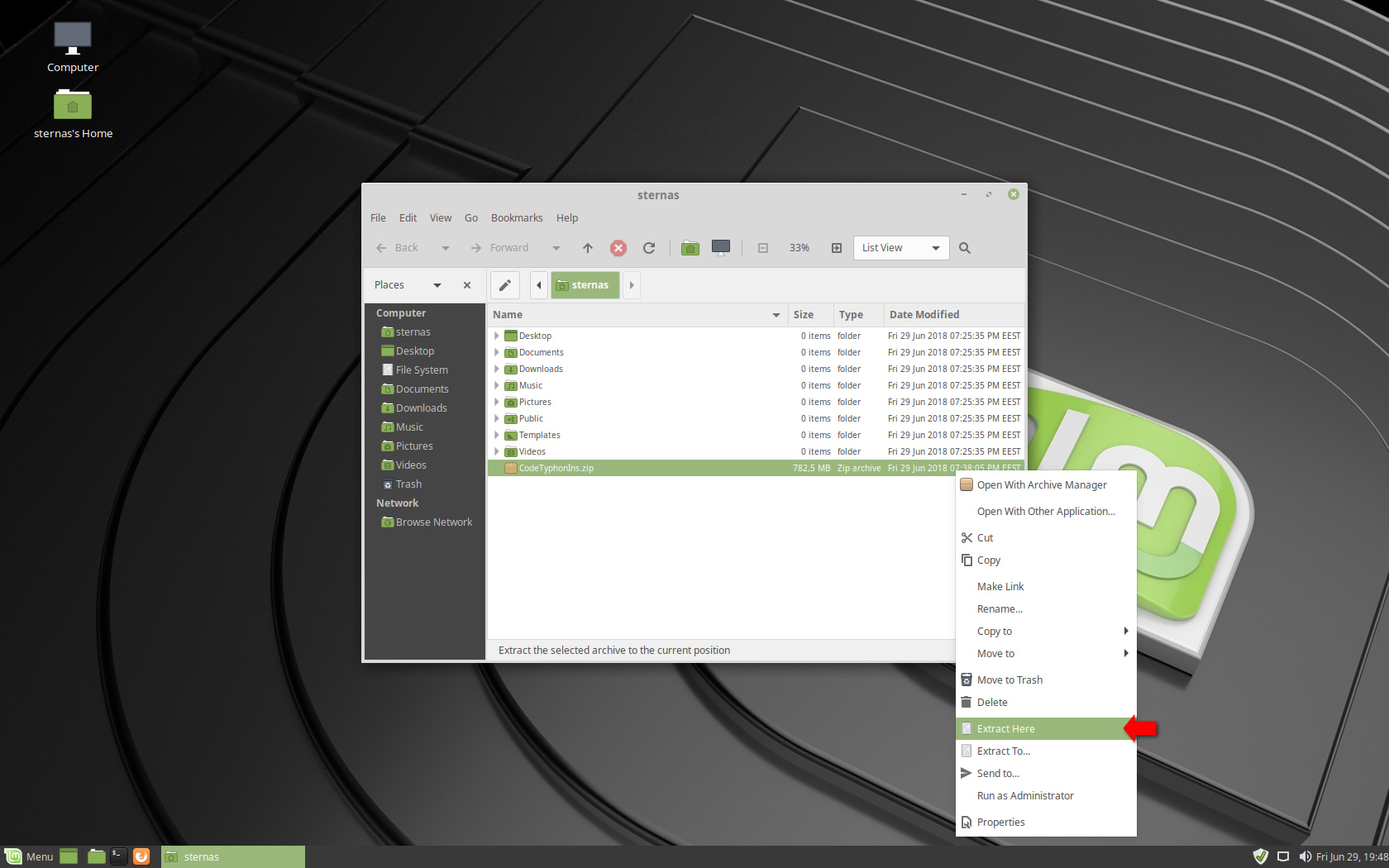Choose Copy in context menu
The image size is (1389, 868).
pos(1046,560)
